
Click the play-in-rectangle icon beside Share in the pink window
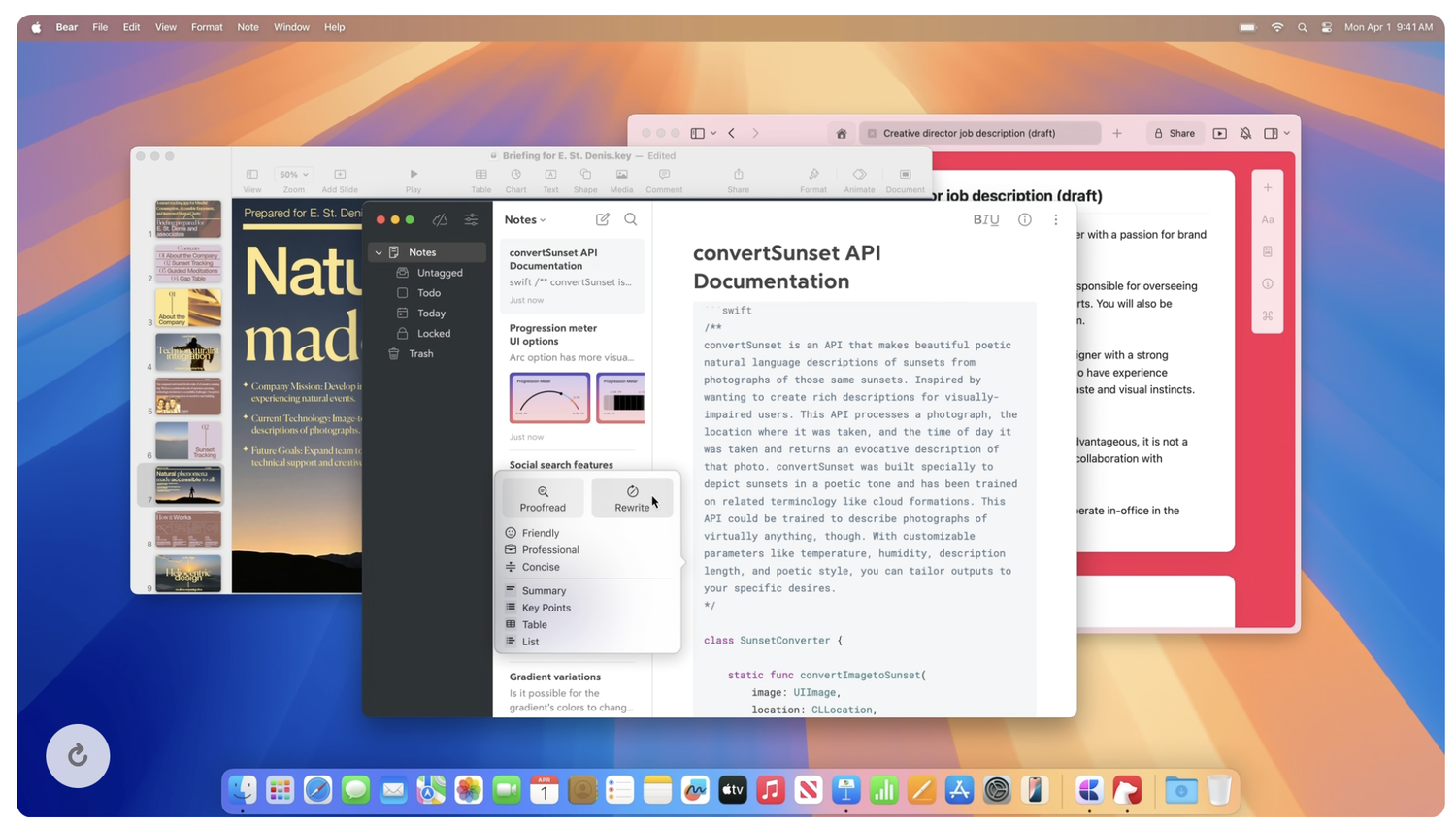(1220, 133)
